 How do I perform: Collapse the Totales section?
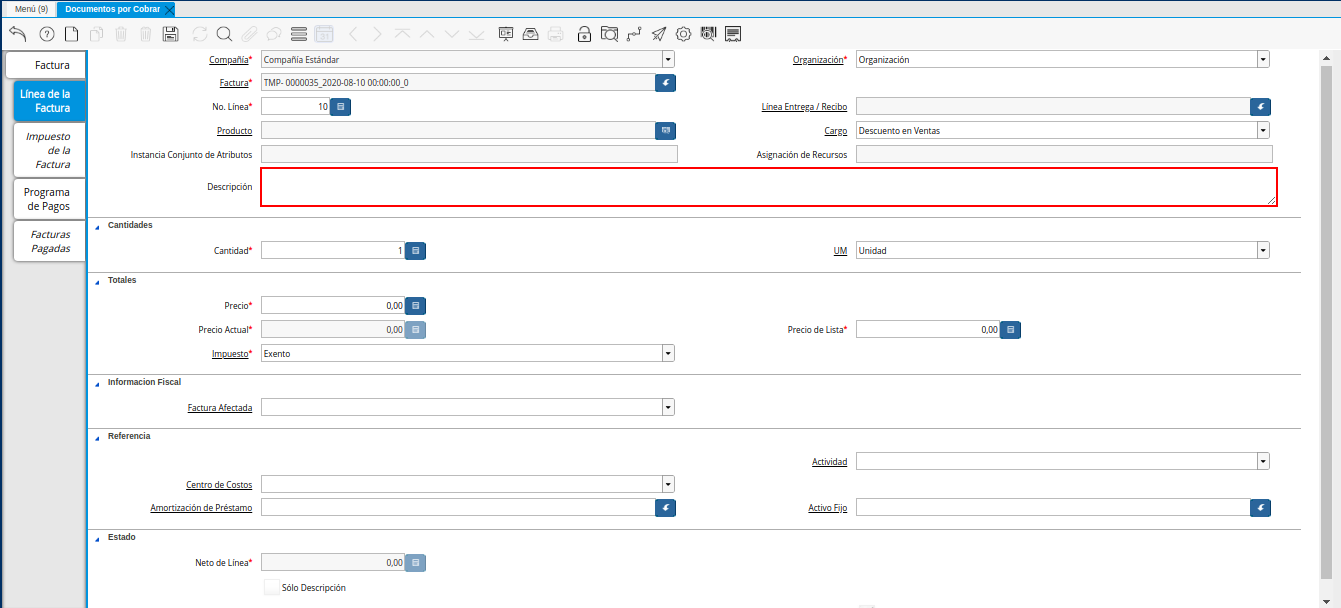(x=97, y=281)
